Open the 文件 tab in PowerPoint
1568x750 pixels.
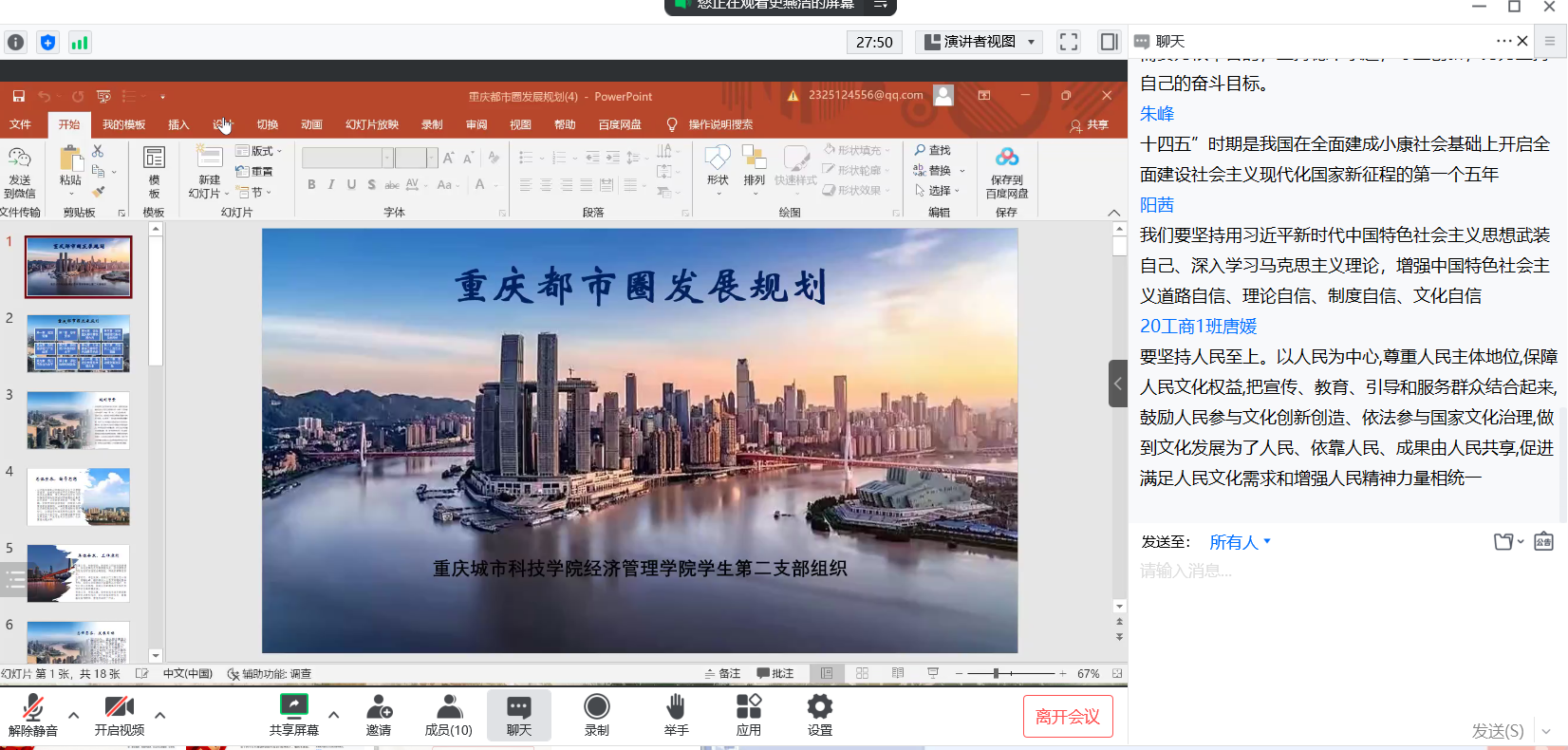(x=20, y=124)
